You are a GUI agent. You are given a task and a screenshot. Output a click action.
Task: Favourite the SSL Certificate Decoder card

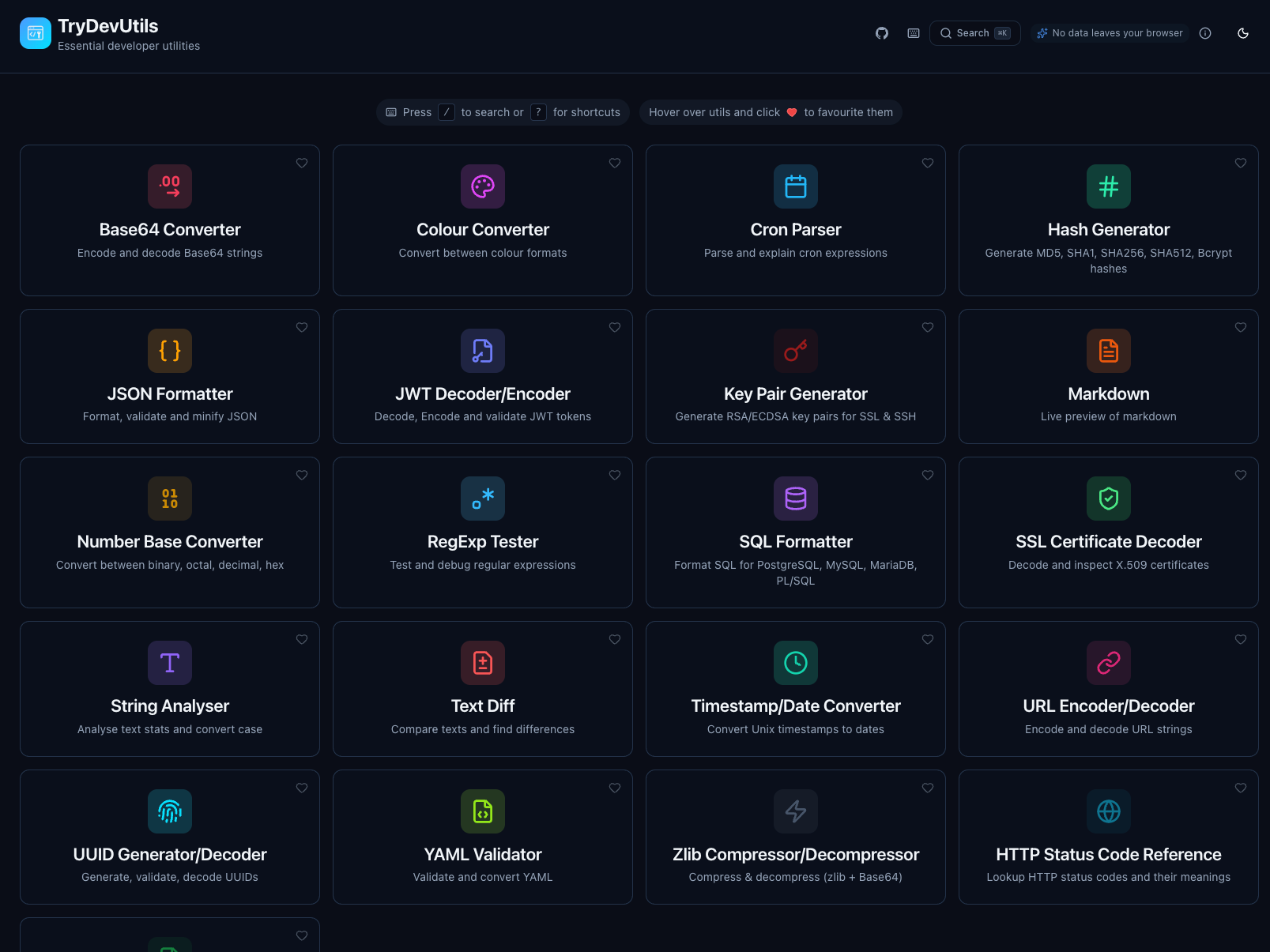(1241, 475)
